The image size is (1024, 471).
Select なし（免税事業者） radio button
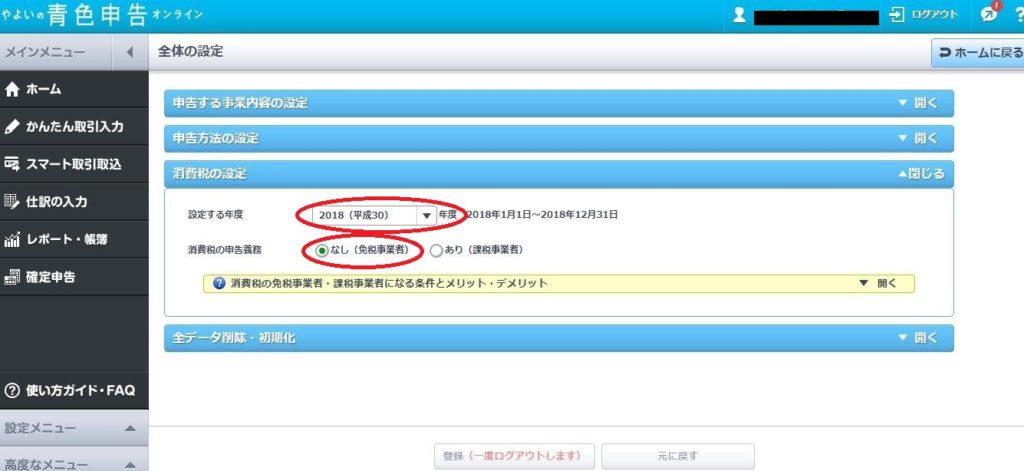pos(321,250)
